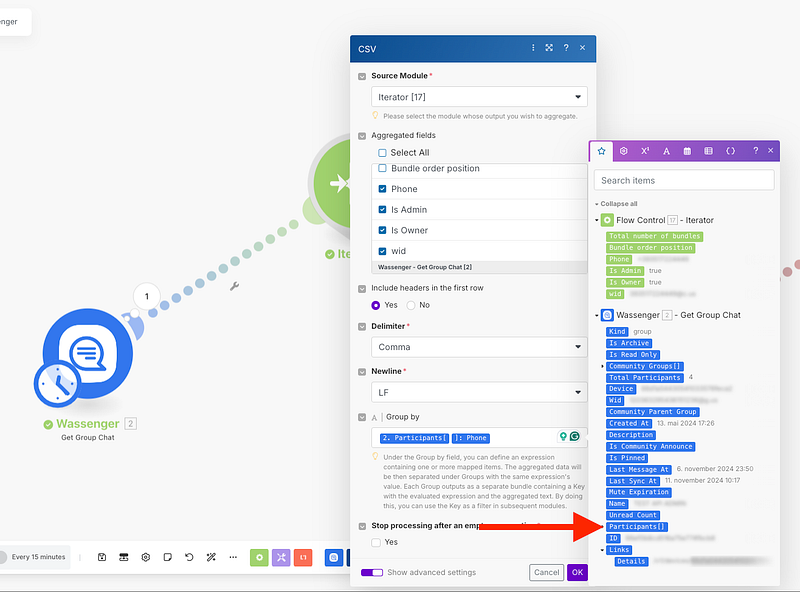
Task: Click the wrench icon on the connector
Action: (235, 286)
